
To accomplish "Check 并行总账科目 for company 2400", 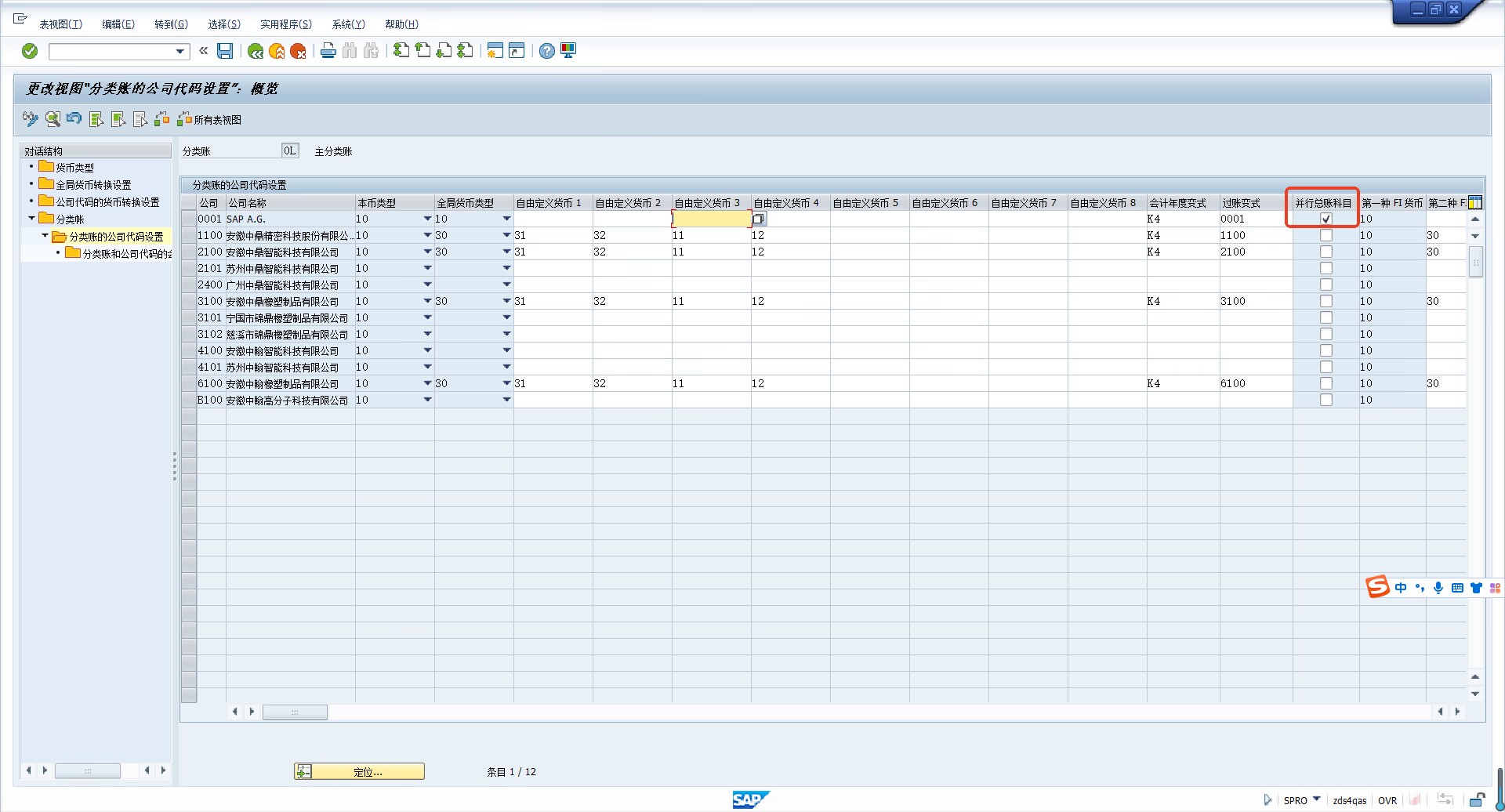I will point(1326,285).
